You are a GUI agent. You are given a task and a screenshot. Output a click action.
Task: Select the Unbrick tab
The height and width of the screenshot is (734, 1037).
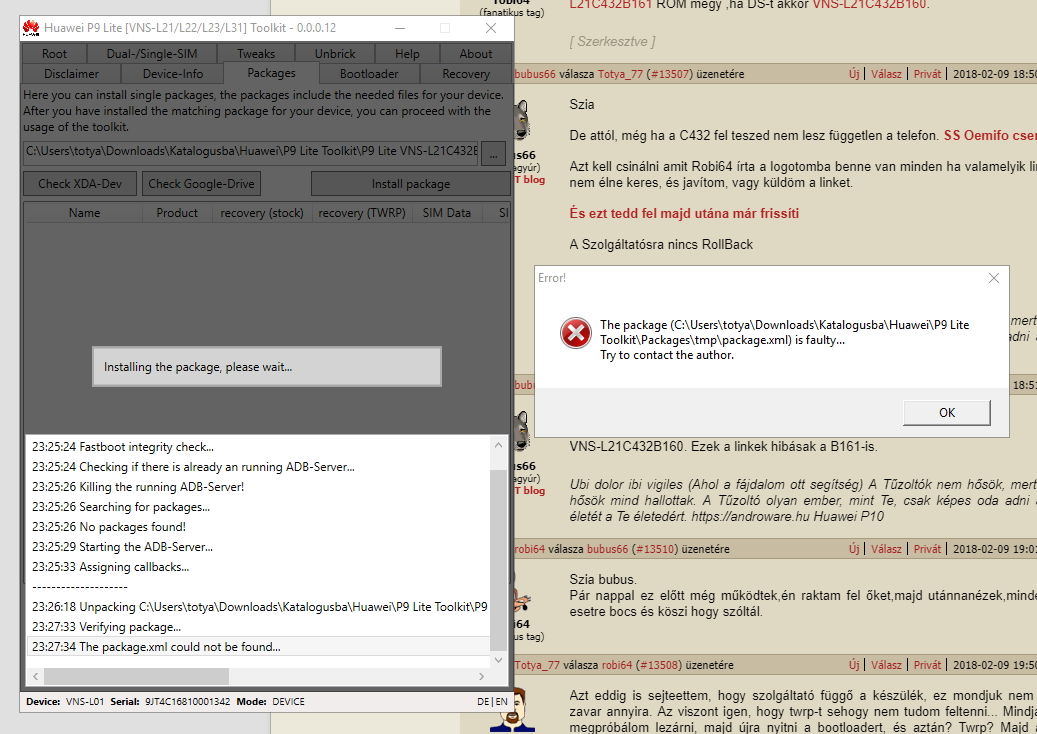(335, 54)
